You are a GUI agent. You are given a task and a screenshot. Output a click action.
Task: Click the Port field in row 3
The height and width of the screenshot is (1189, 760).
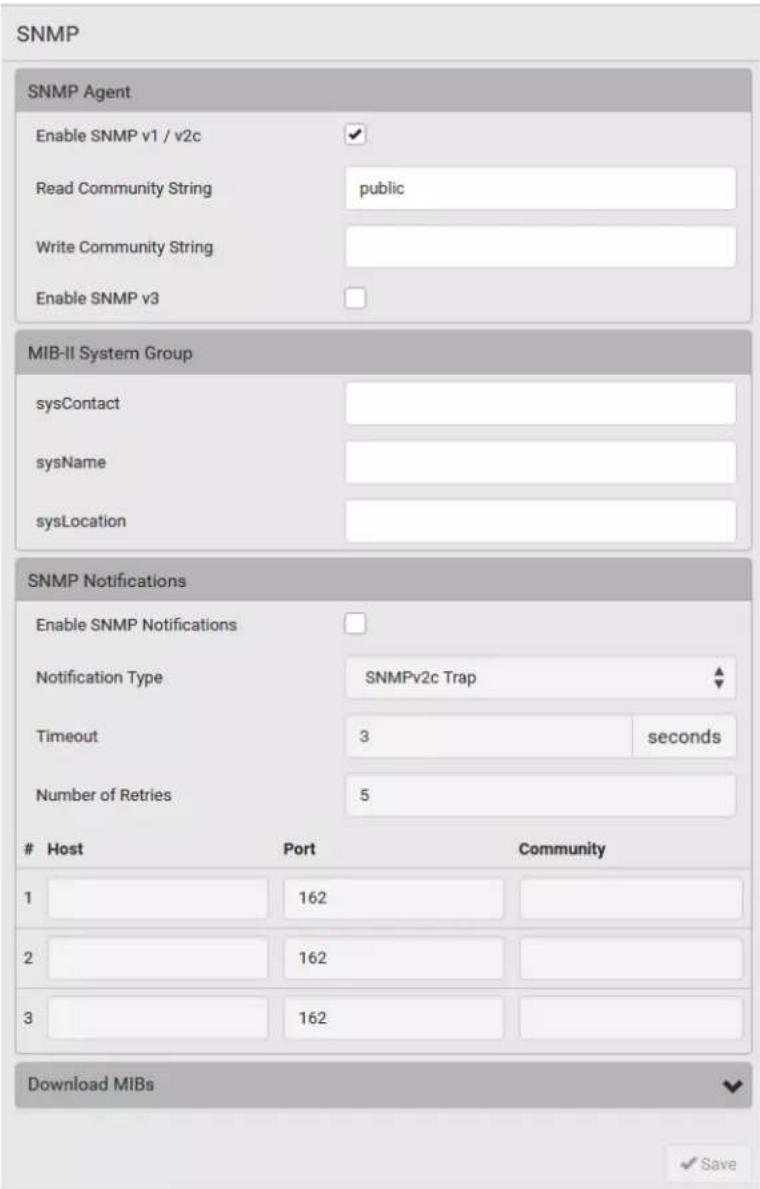coord(394,1018)
